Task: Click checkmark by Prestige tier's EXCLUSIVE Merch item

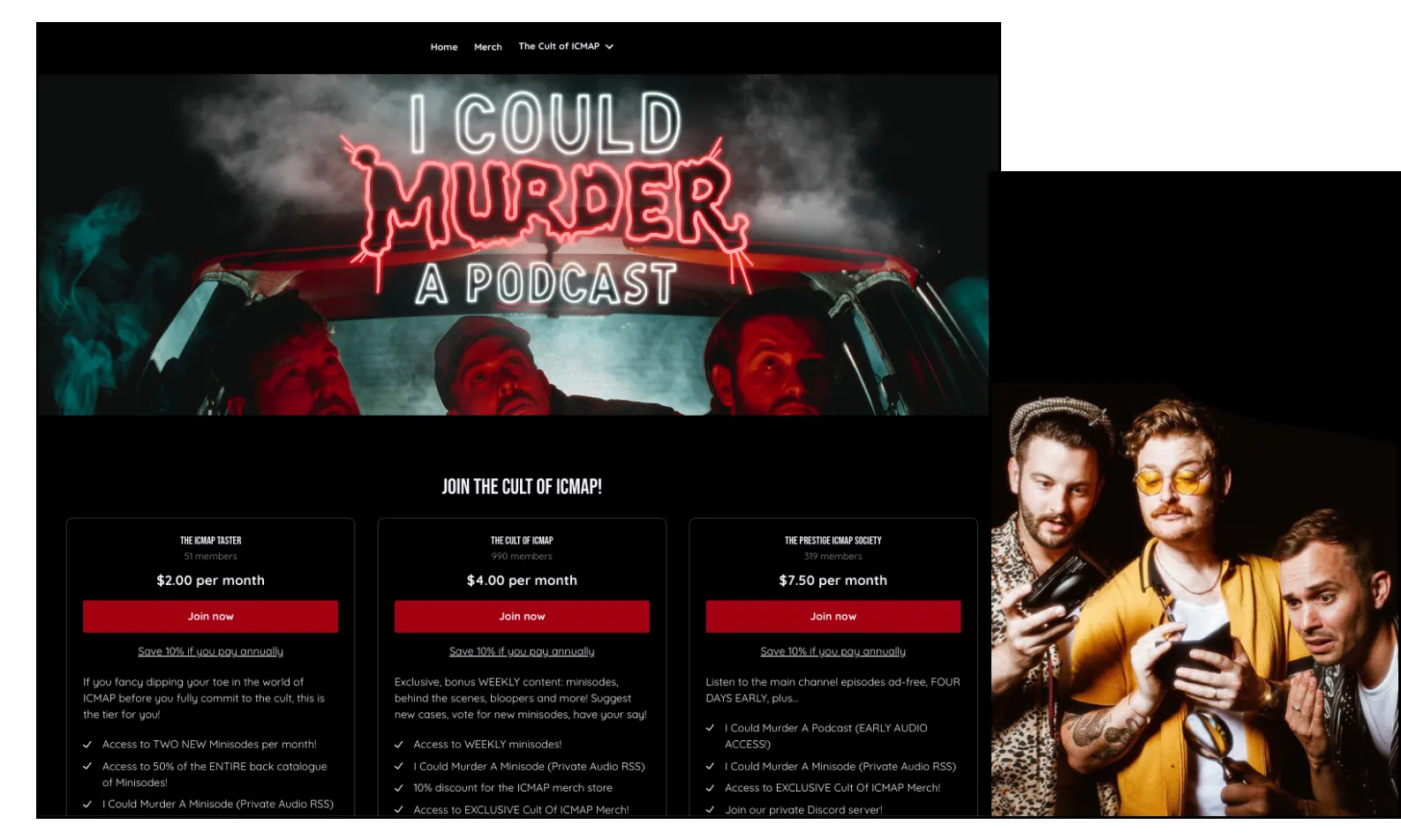Action: click(x=710, y=788)
